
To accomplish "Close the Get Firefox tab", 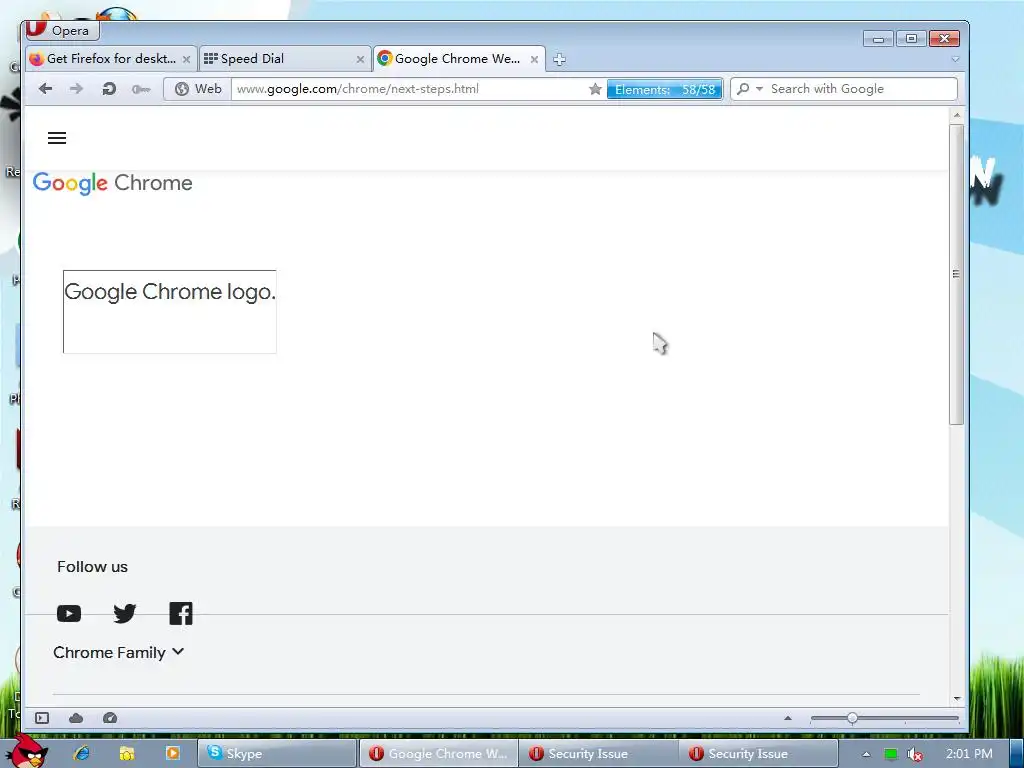I will click(186, 59).
